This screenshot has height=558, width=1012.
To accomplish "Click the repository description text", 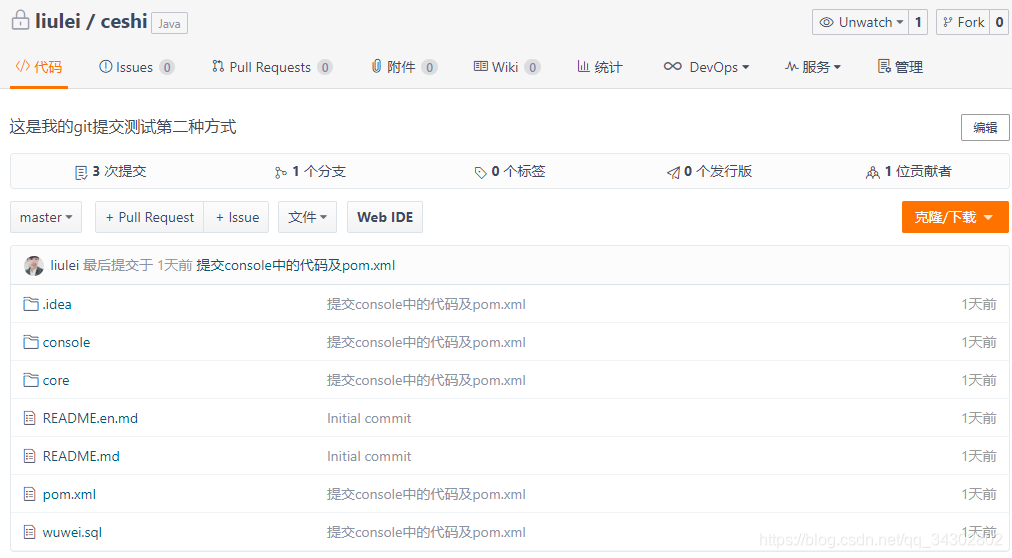I will click(123, 126).
